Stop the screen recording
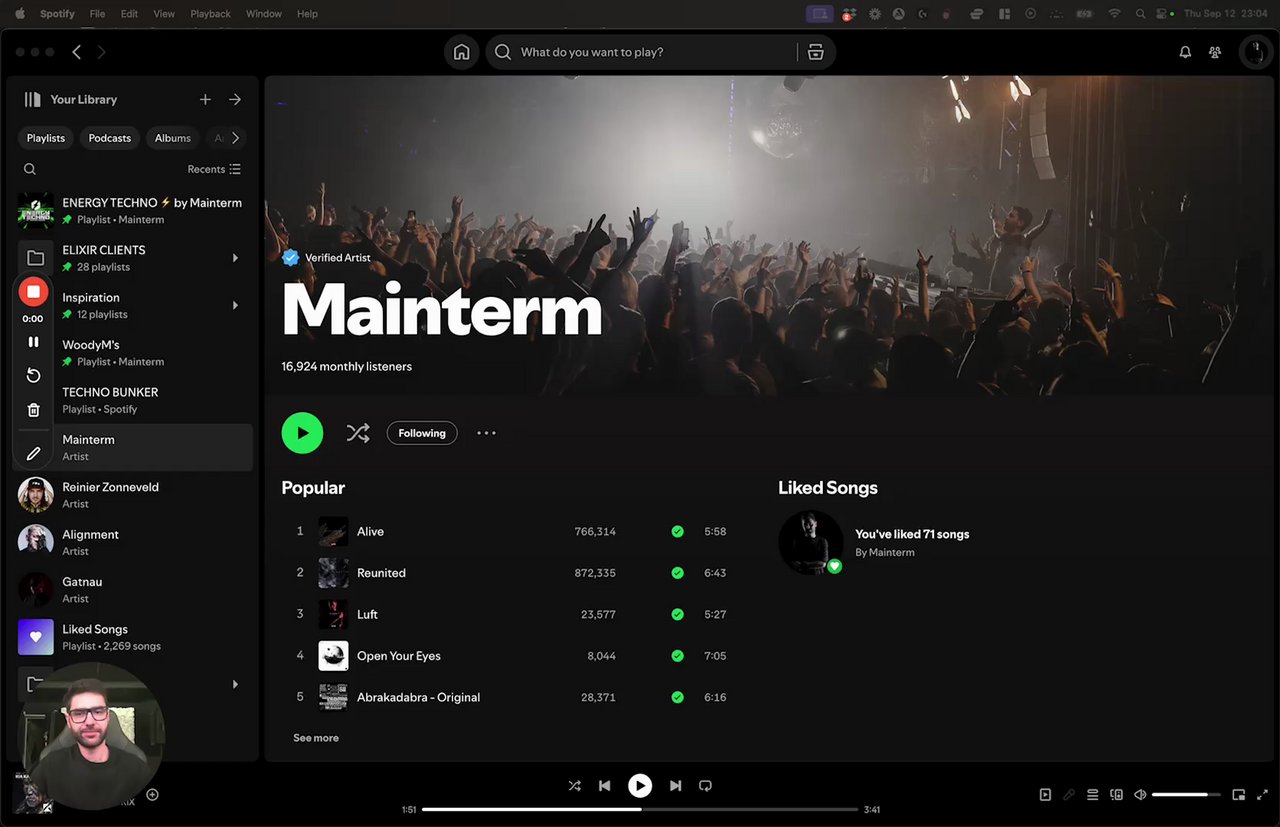This screenshot has height=827, width=1280. [33, 292]
